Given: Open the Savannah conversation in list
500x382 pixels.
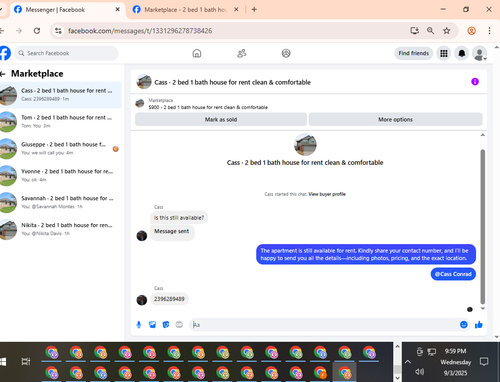Looking at the screenshot, I should (60, 202).
